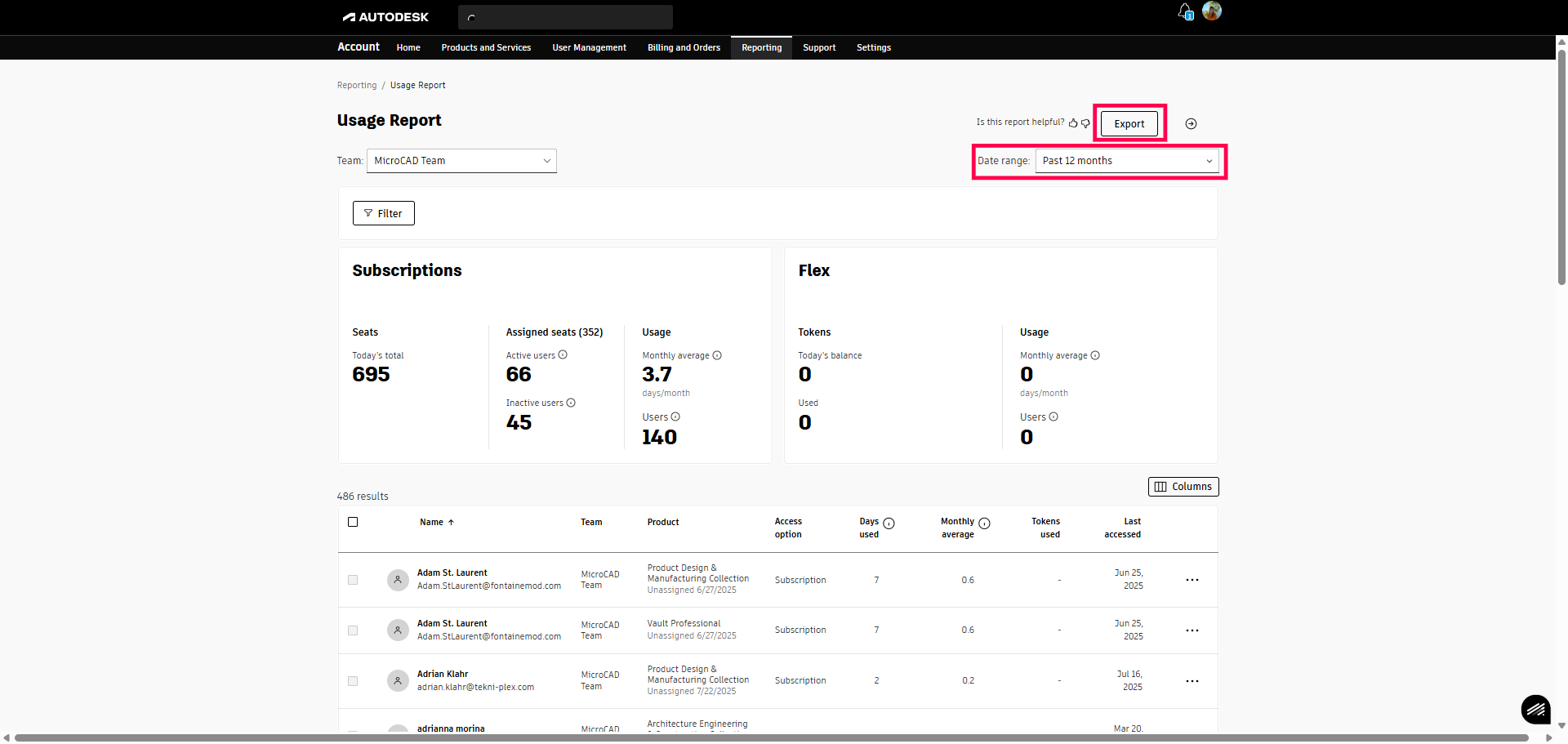Click the circled arrow icon beside Export

coord(1191,124)
